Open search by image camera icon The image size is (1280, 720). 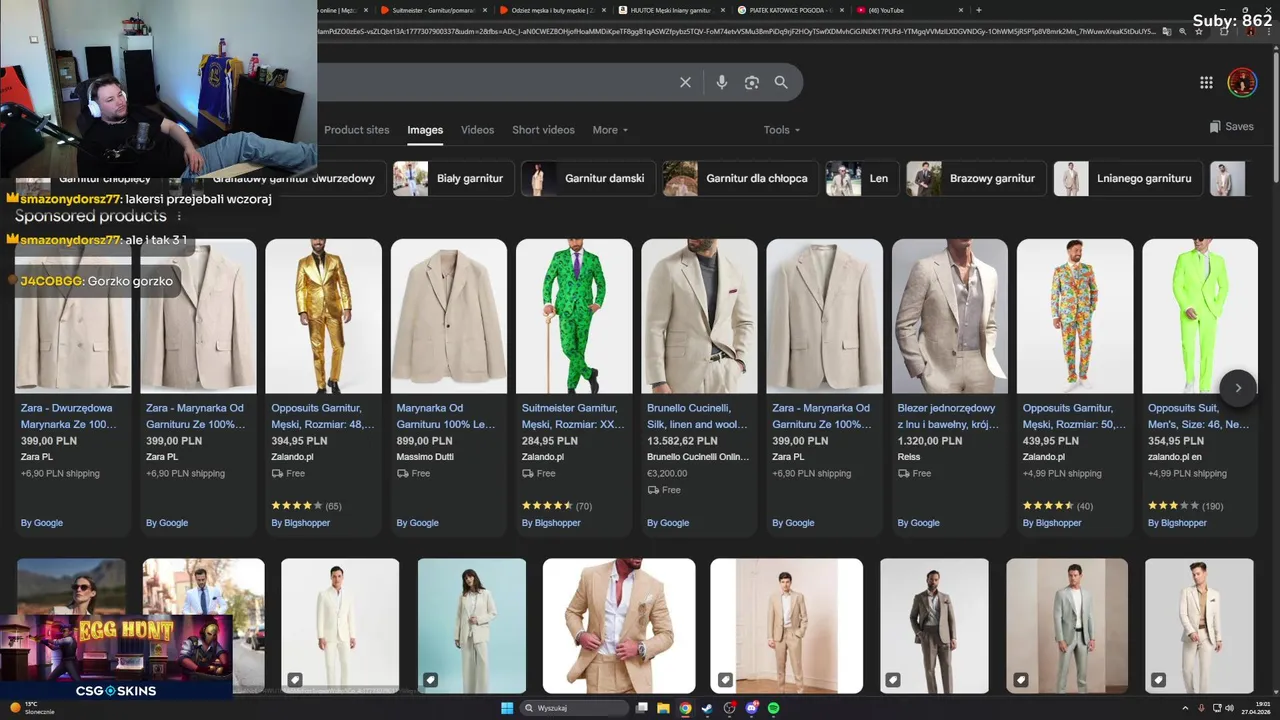[x=752, y=82]
